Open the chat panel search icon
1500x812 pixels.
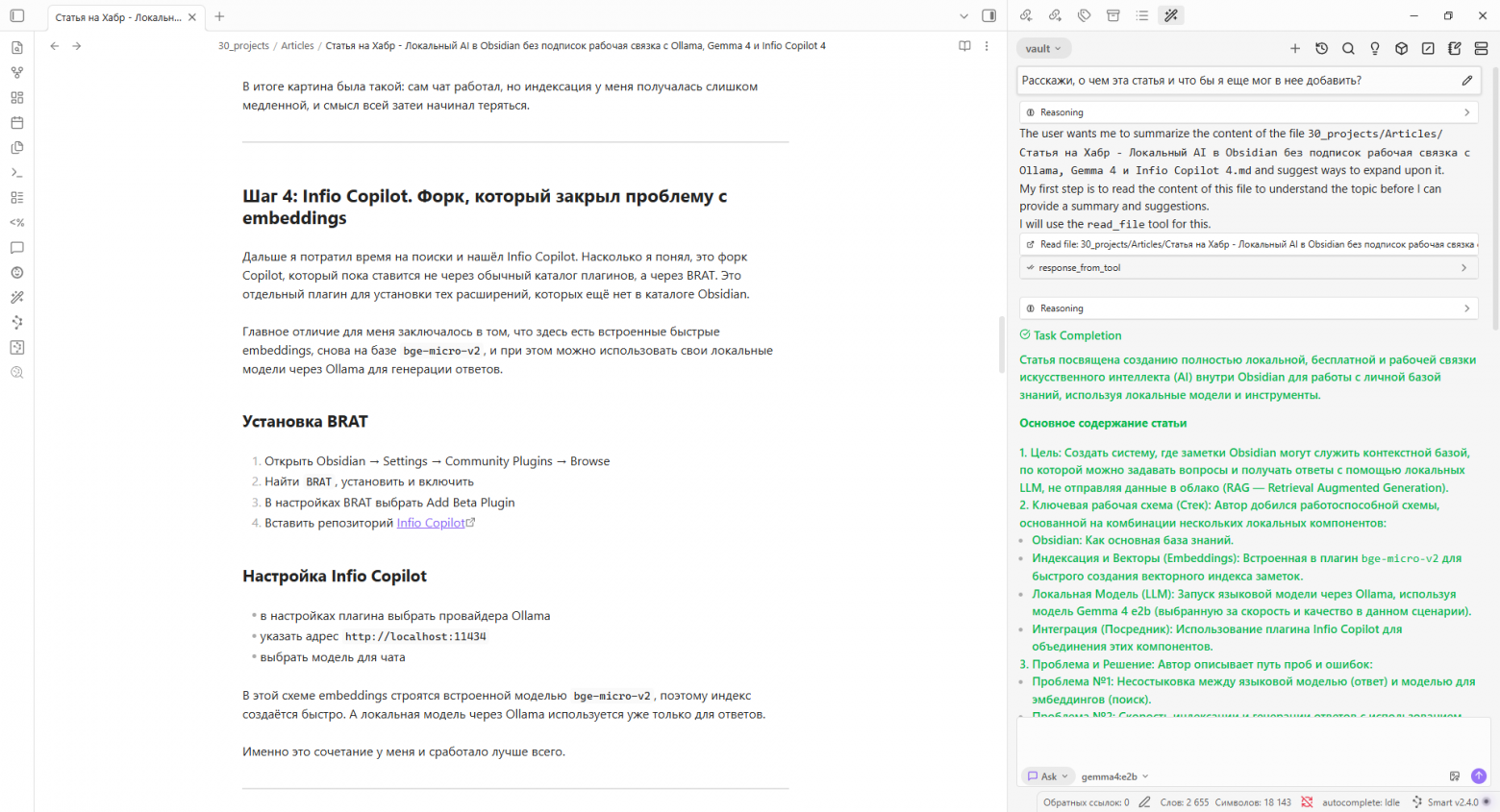pyautogui.click(x=1348, y=49)
